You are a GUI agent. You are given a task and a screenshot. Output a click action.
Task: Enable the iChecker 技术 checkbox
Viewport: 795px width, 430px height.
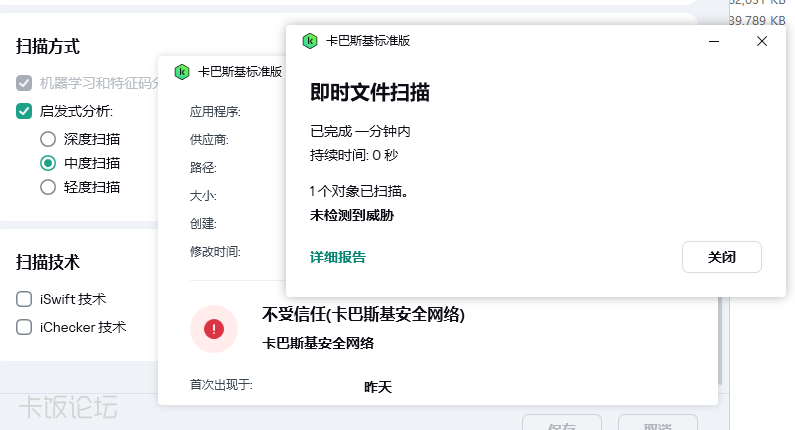click(24, 327)
